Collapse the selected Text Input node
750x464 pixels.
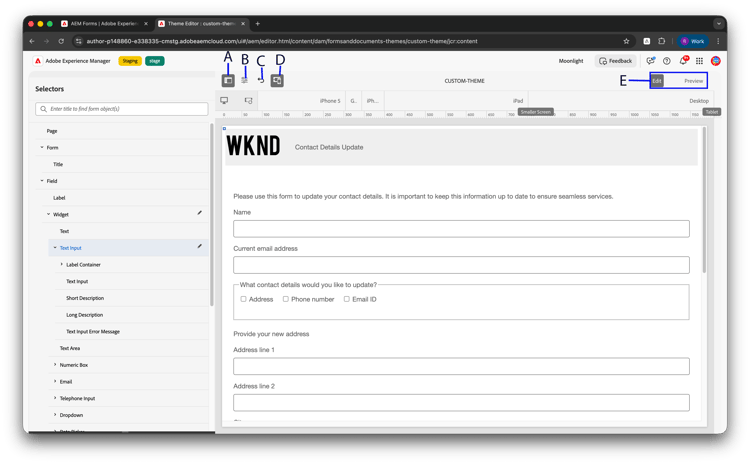pyautogui.click(x=55, y=248)
